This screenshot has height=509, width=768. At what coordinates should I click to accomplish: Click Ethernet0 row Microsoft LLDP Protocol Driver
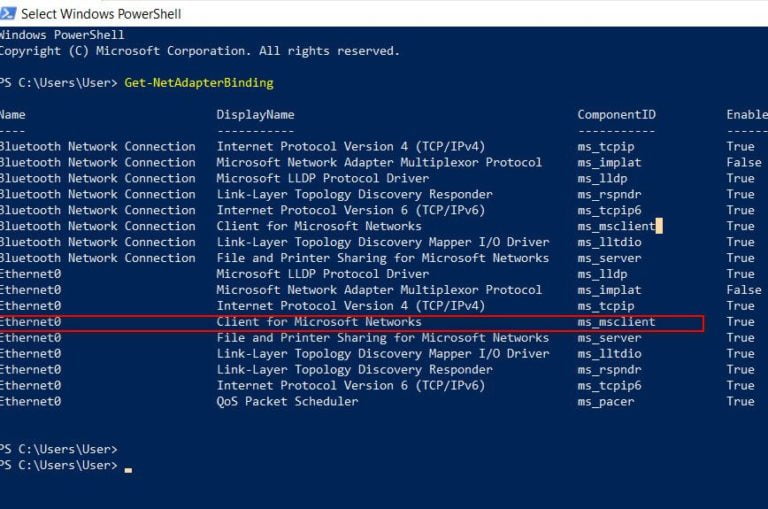click(x=323, y=274)
